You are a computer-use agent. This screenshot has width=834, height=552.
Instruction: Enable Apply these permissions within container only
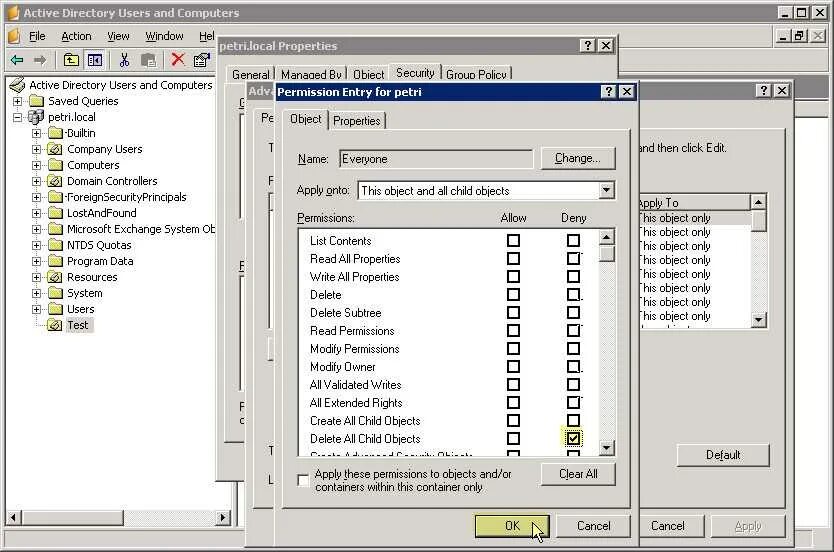303,480
